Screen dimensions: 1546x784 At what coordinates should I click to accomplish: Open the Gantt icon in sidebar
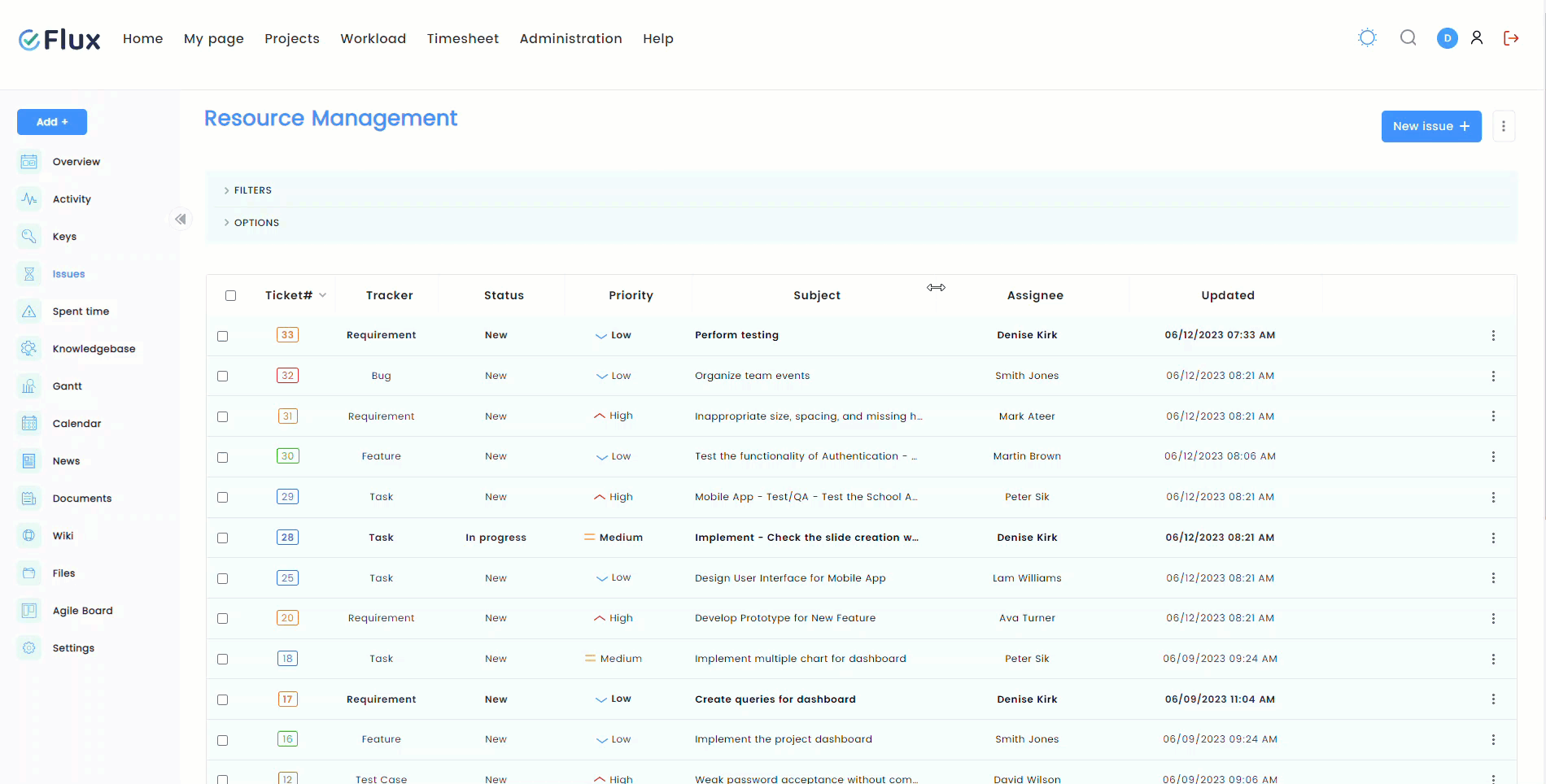click(29, 386)
